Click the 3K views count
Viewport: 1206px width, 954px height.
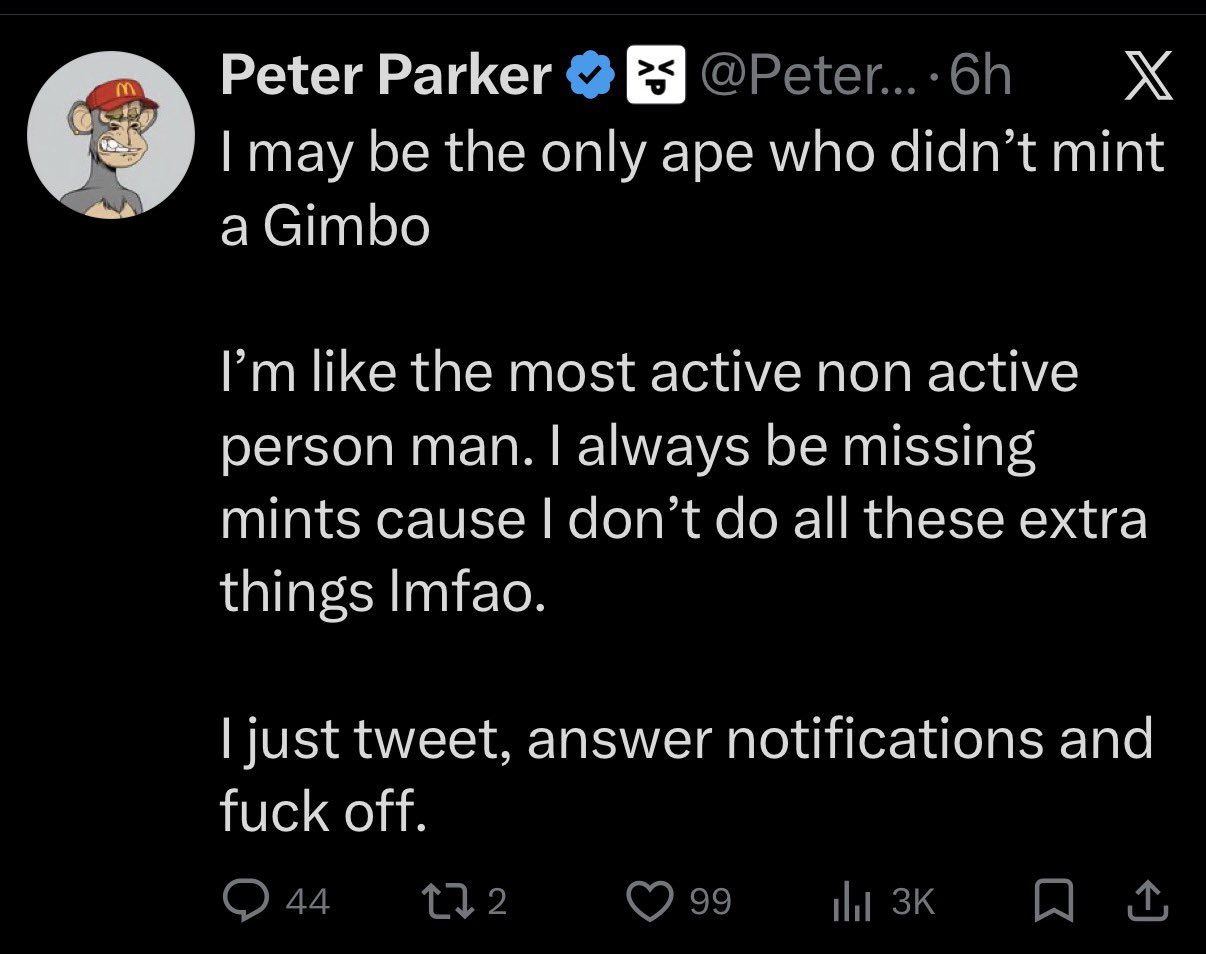coord(912,902)
